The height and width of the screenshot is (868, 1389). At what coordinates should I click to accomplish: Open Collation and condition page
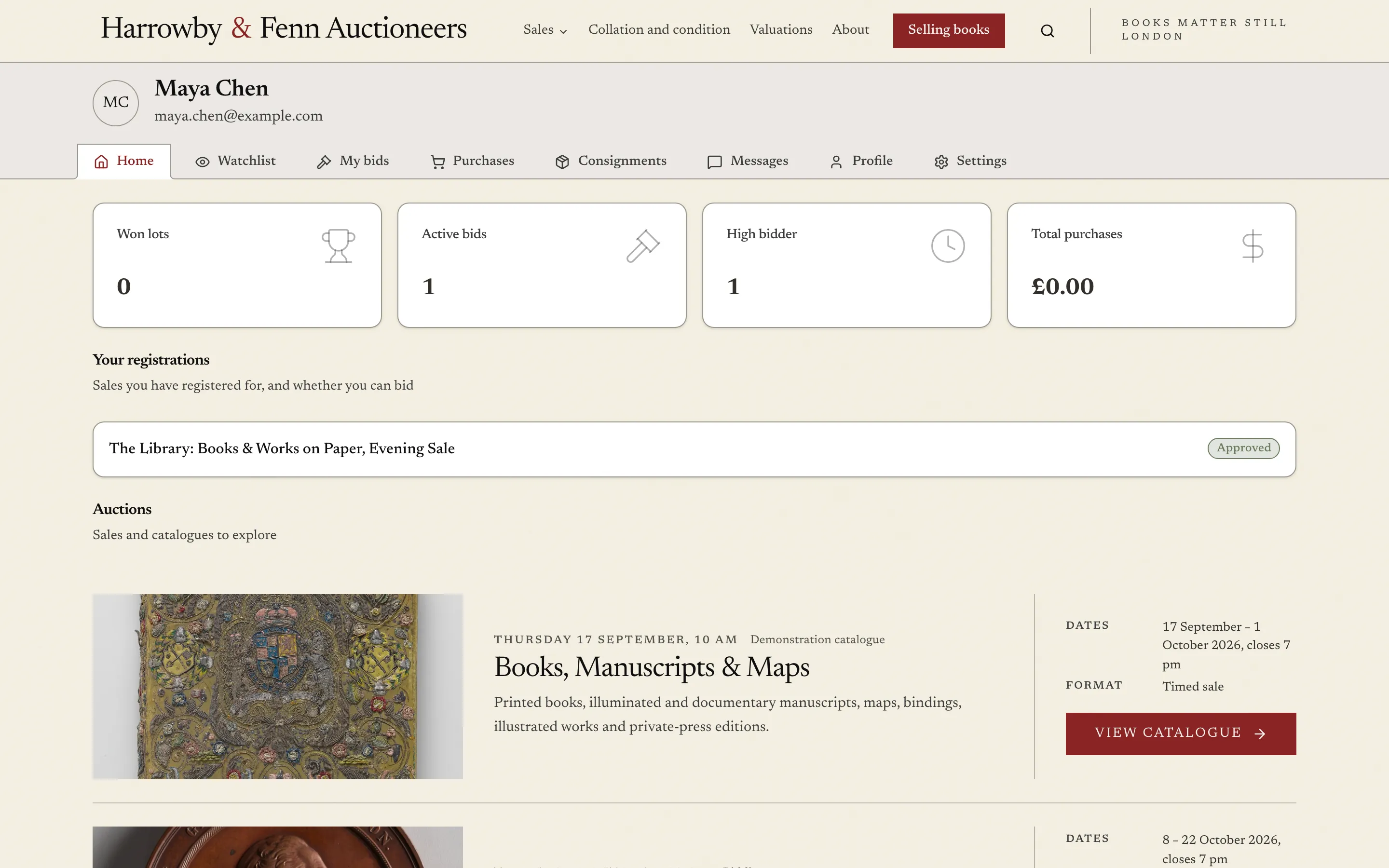(659, 30)
